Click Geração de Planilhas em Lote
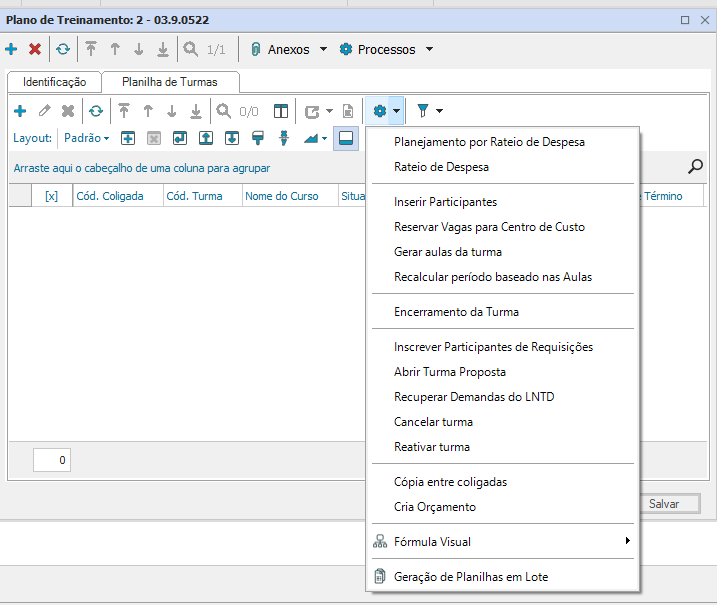This screenshot has height=605, width=717. point(470,577)
